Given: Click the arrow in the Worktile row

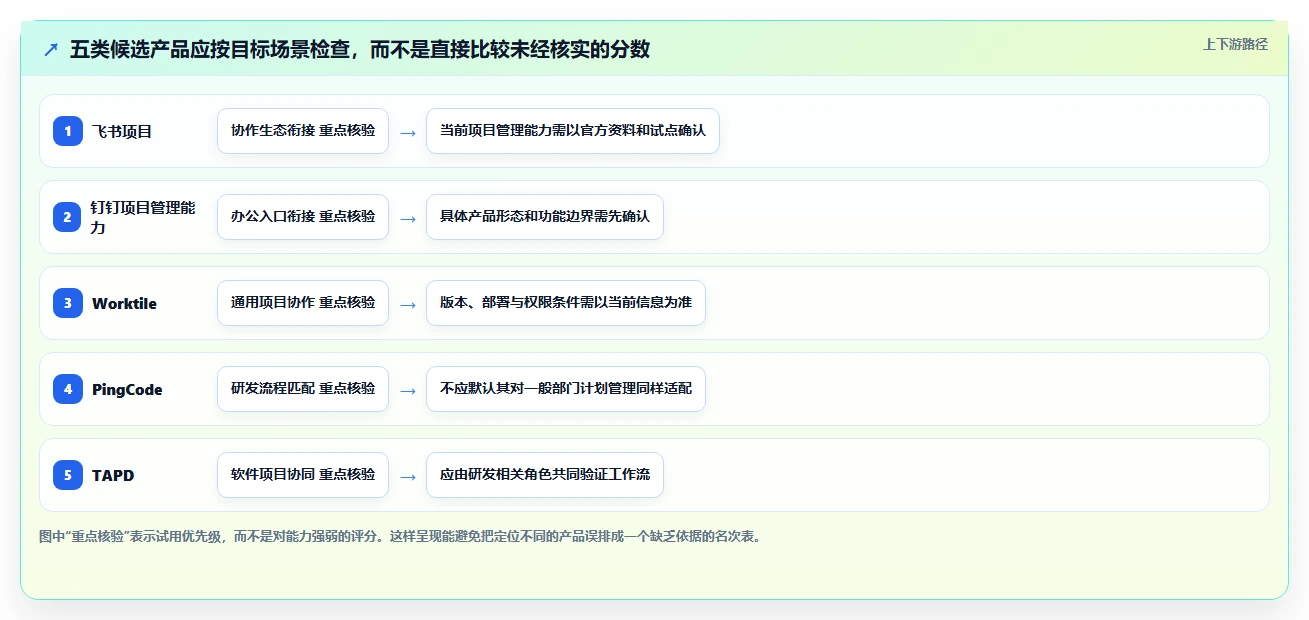Looking at the screenshot, I should pyautogui.click(x=407, y=304).
